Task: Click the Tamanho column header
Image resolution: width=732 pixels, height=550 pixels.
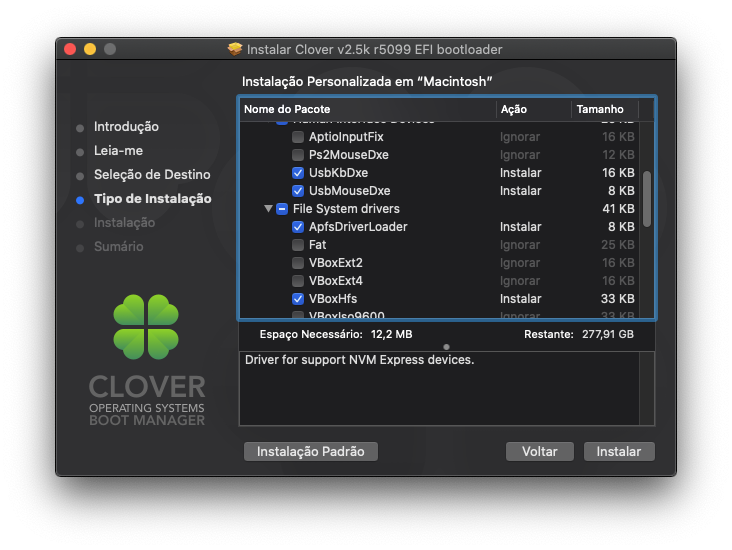Action: (x=605, y=109)
